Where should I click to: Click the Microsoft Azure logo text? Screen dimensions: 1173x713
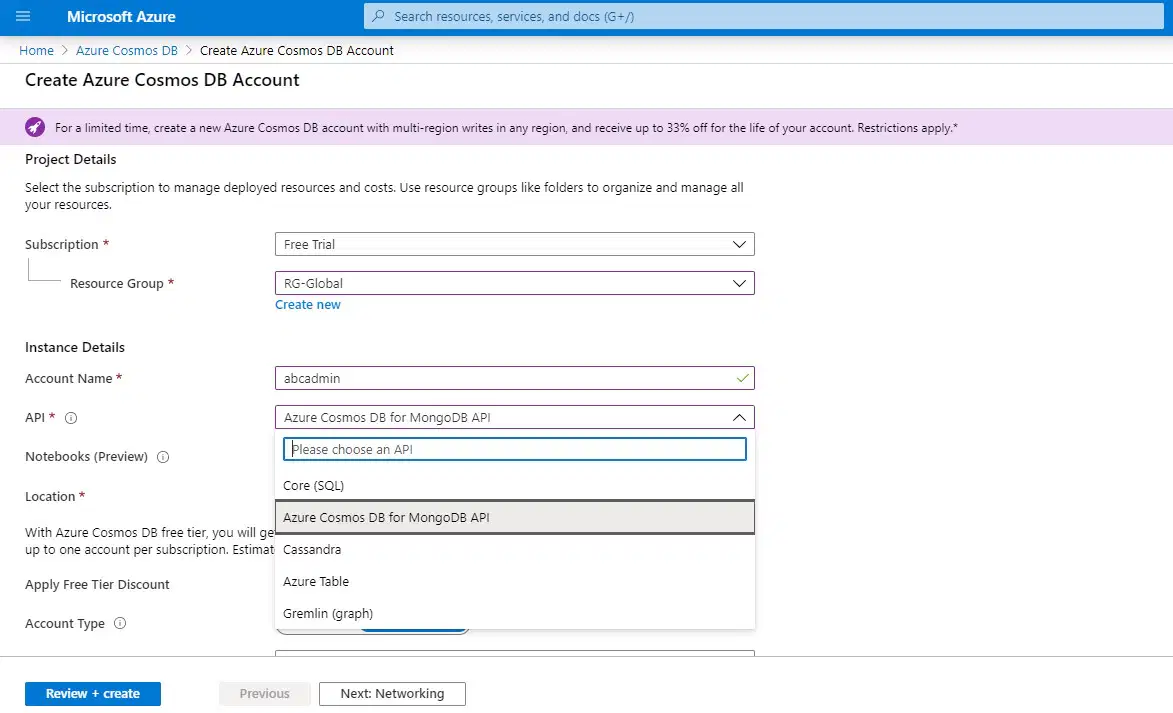tap(121, 16)
